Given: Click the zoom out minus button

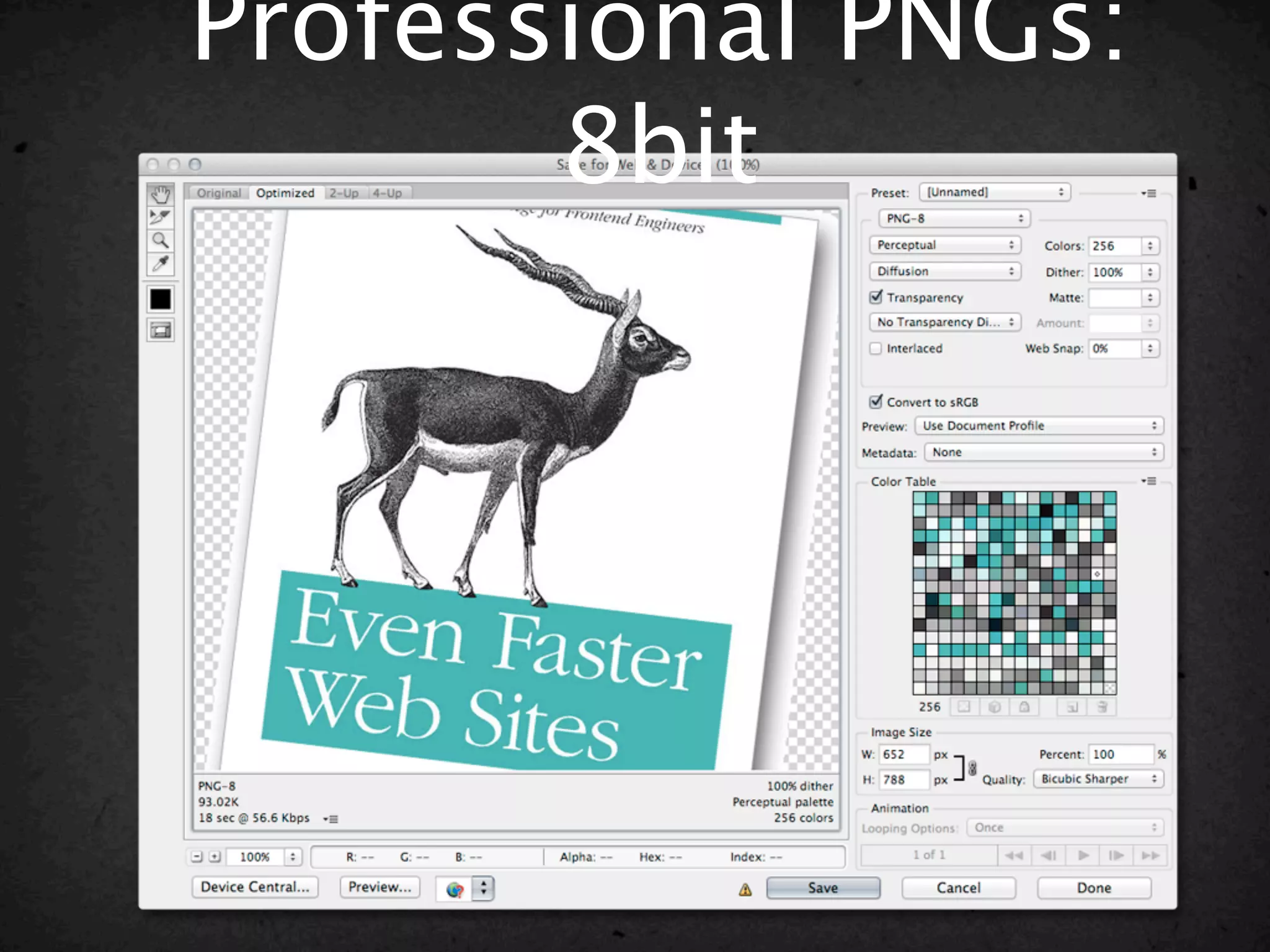Looking at the screenshot, I should [197, 857].
